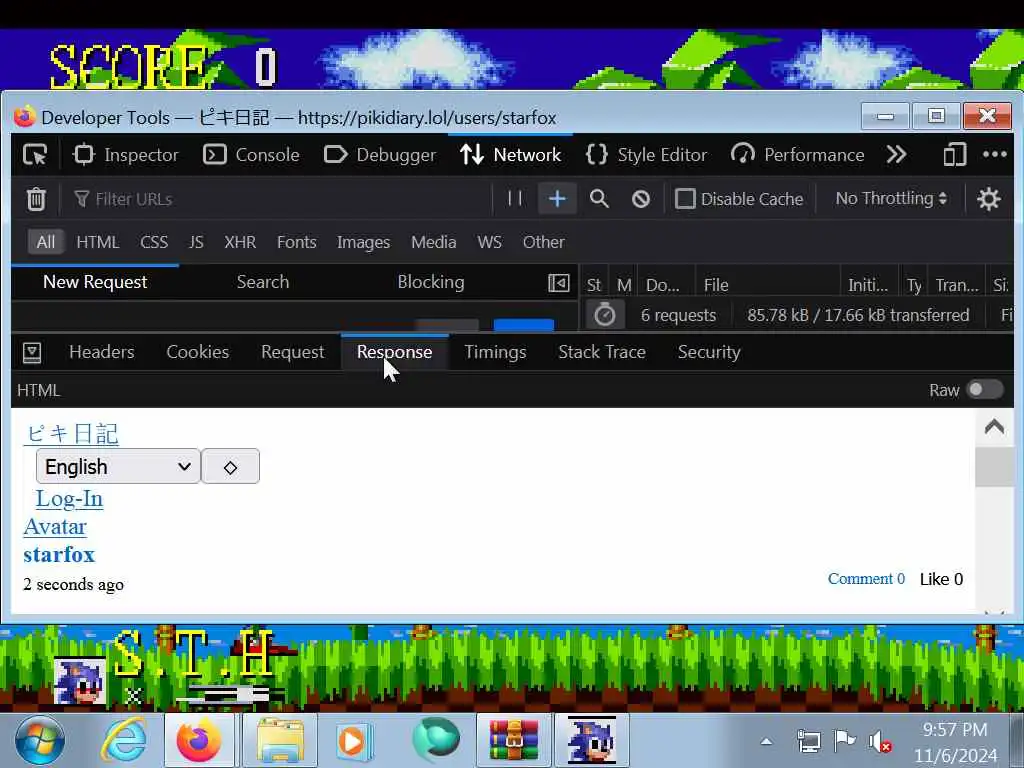Click the diamond button beside English
The image size is (1024, 768).
point(231,466)
